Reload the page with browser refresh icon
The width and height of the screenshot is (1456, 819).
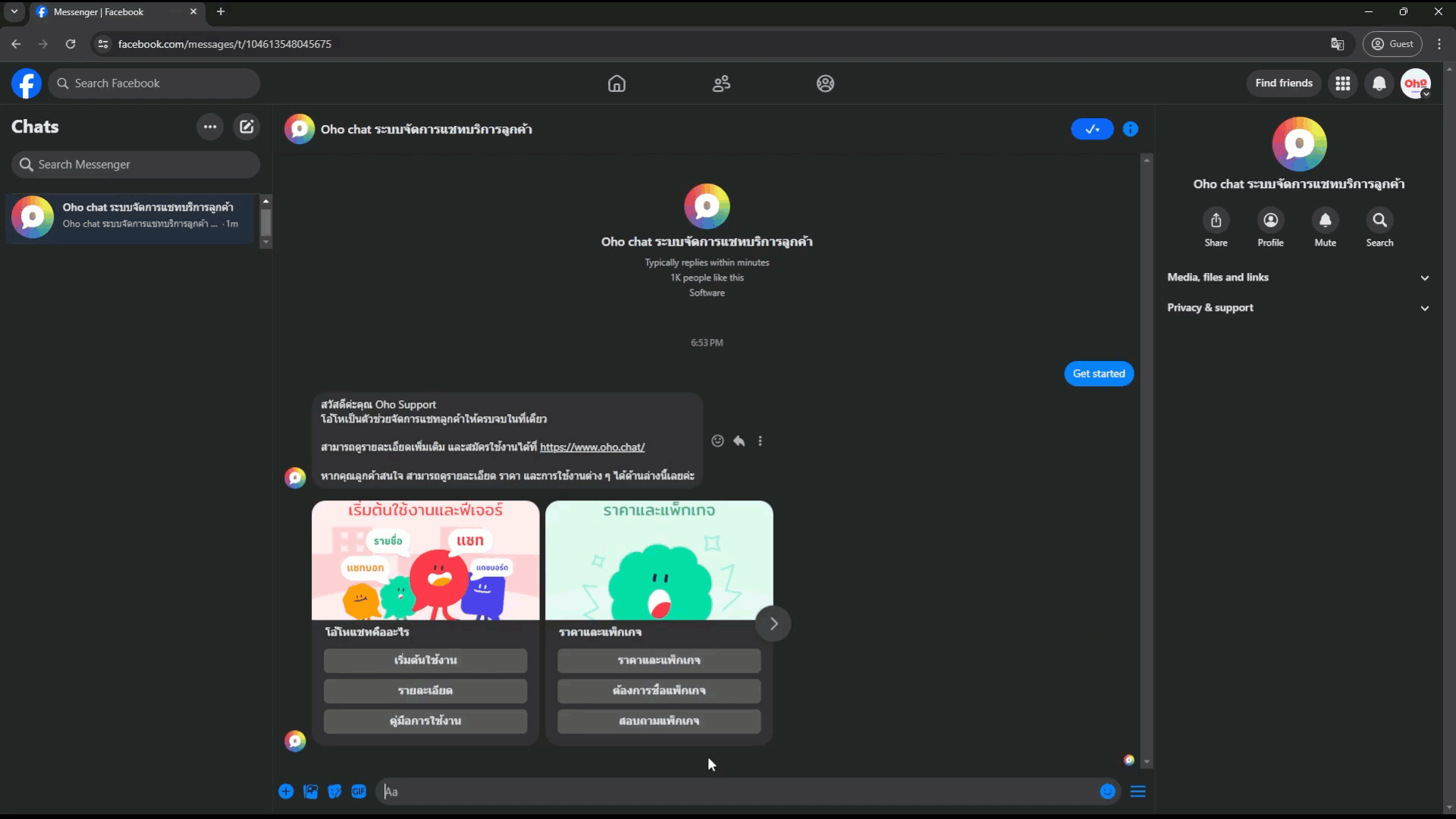71,44
